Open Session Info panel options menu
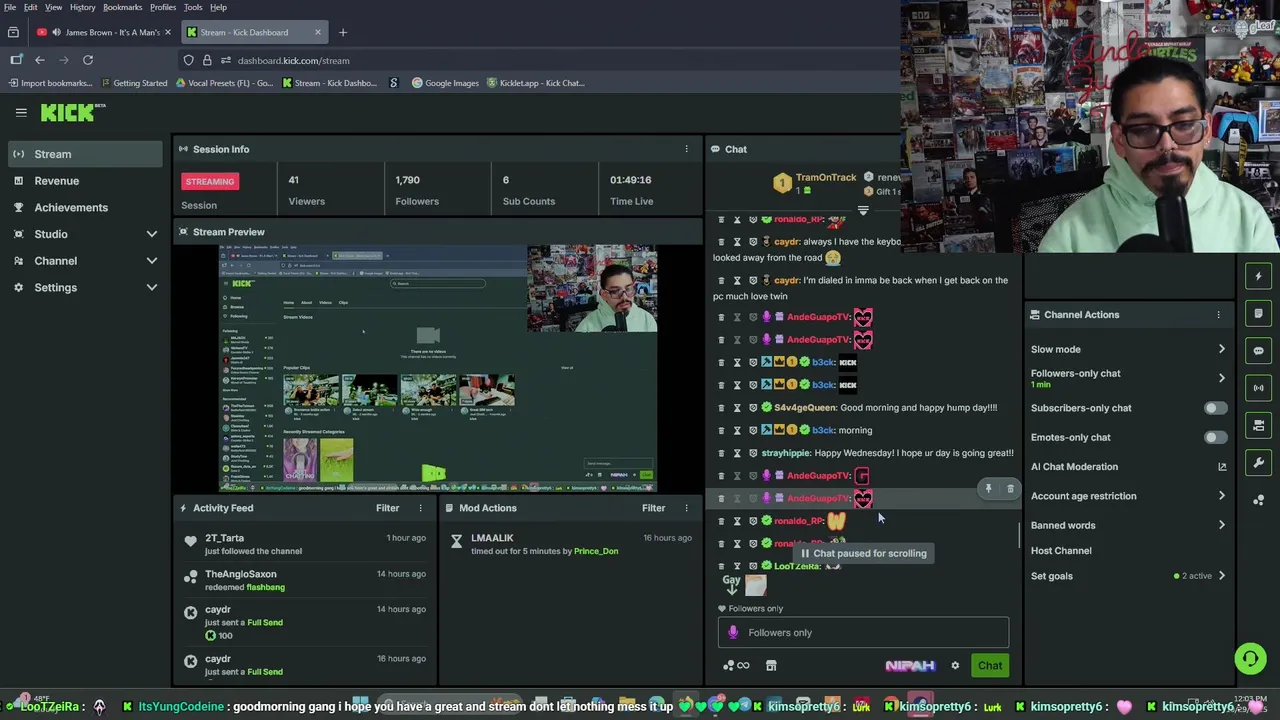This screenshot has width=1280, height=720. click(686, 149)
